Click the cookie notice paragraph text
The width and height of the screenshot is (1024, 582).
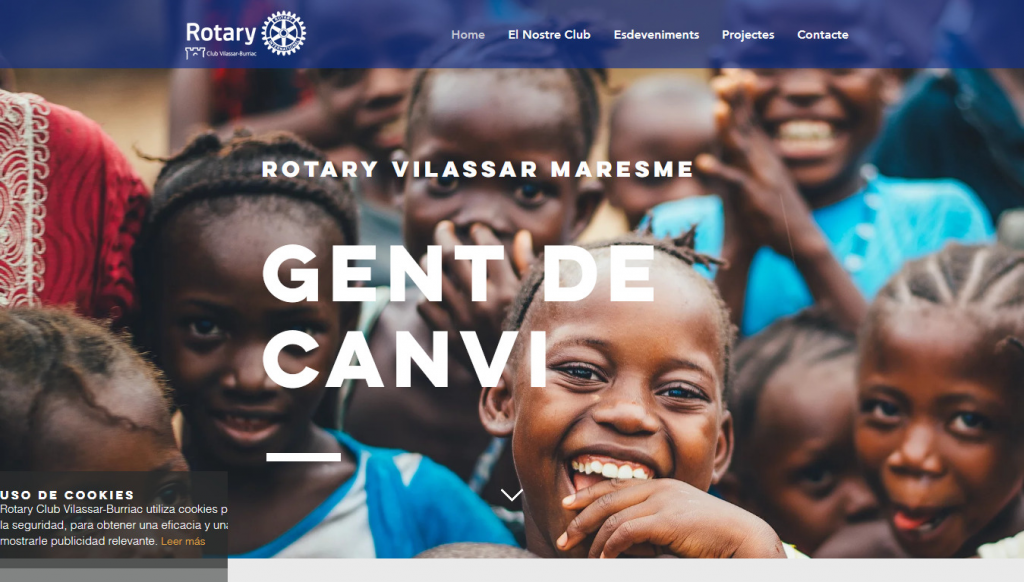(x=114, y=525)
